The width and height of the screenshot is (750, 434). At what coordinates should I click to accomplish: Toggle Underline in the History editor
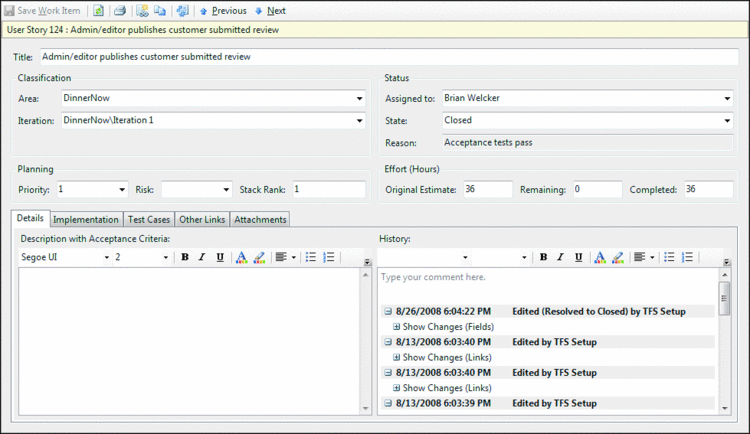pos(578,257)
